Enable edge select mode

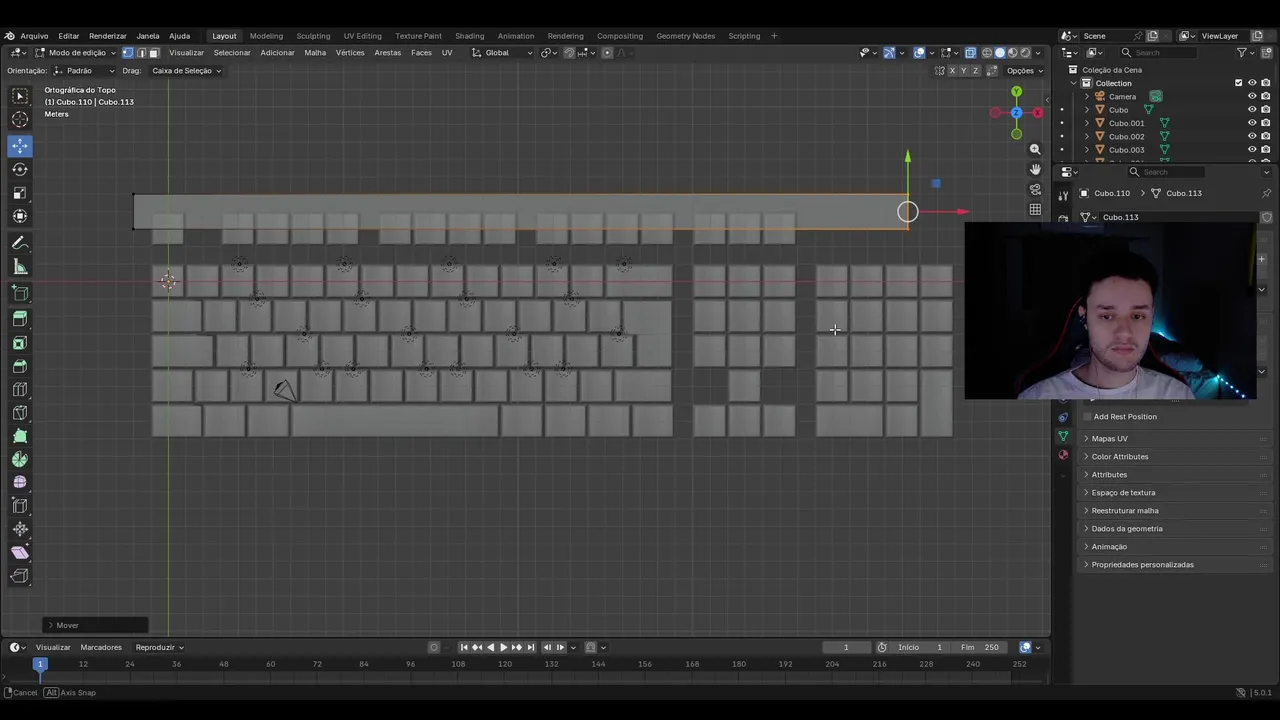(x=140, y=53)
